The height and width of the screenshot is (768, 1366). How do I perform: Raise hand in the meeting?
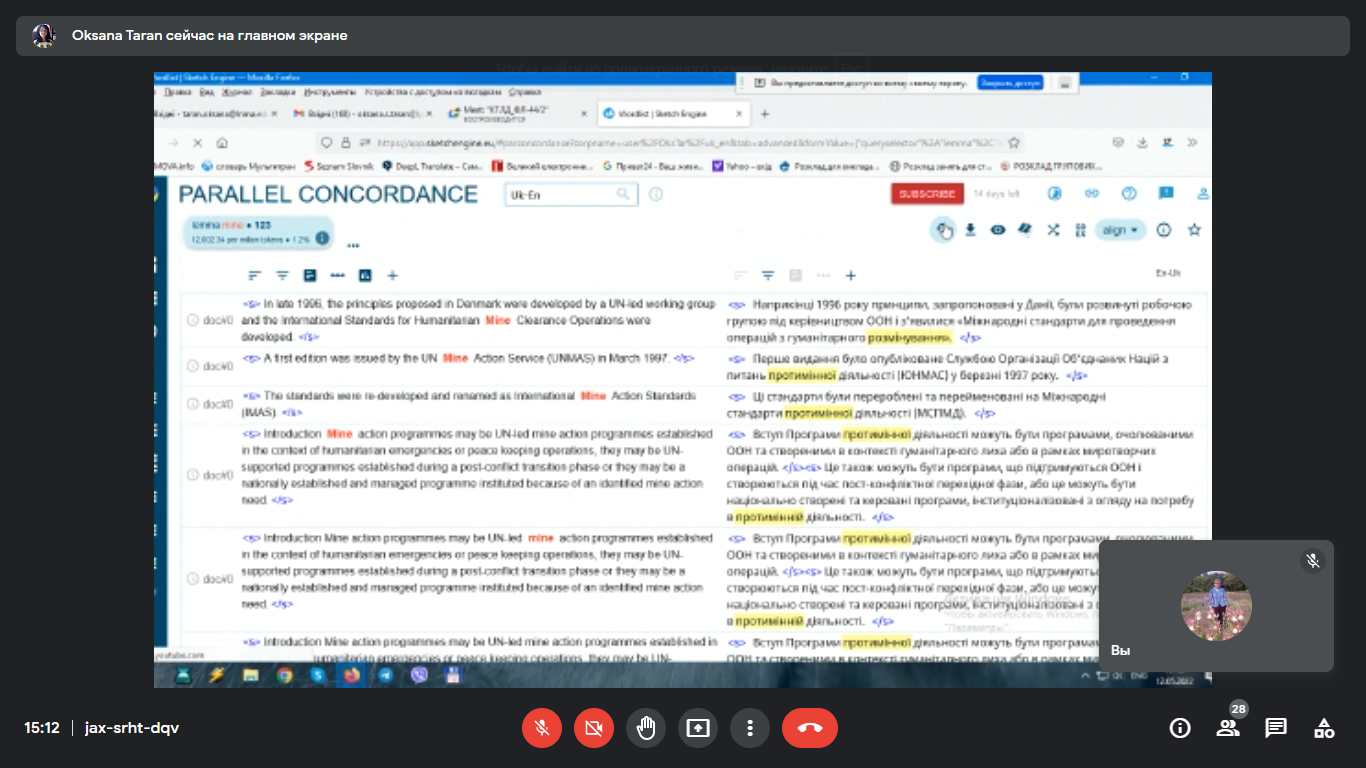point(646,728)
